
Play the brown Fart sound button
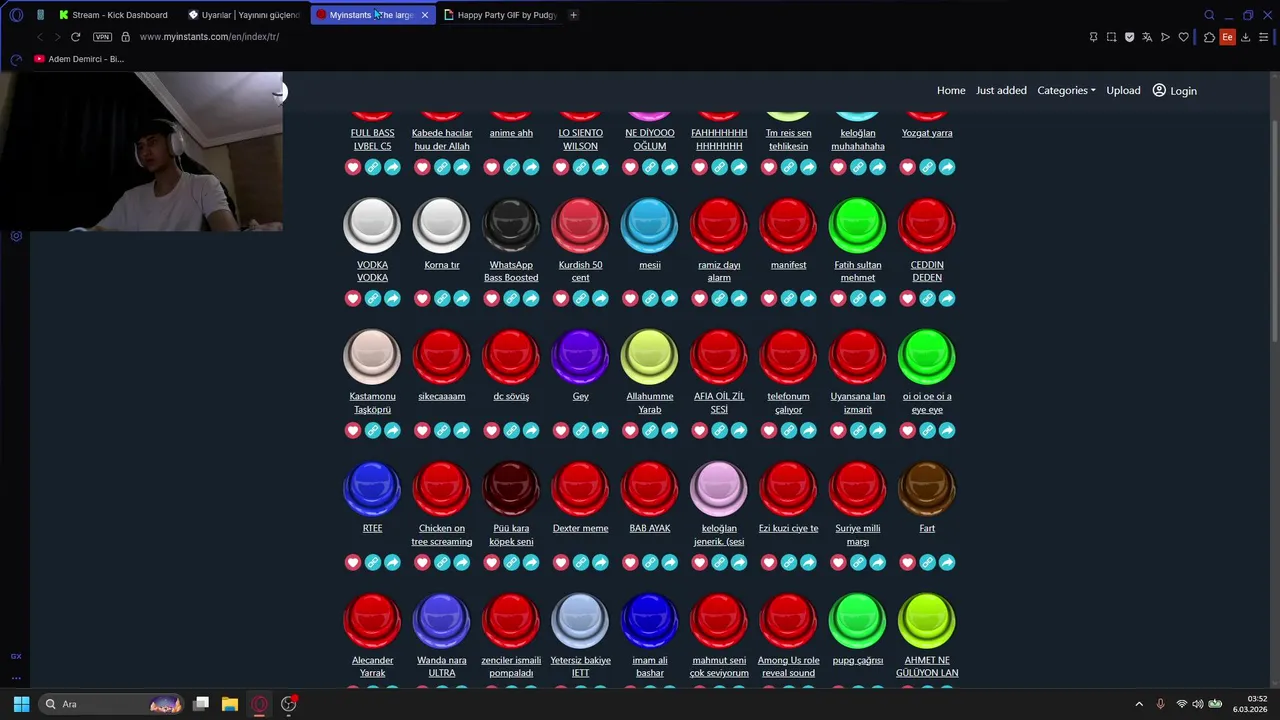pyautogui.click(x=927, y=489)
